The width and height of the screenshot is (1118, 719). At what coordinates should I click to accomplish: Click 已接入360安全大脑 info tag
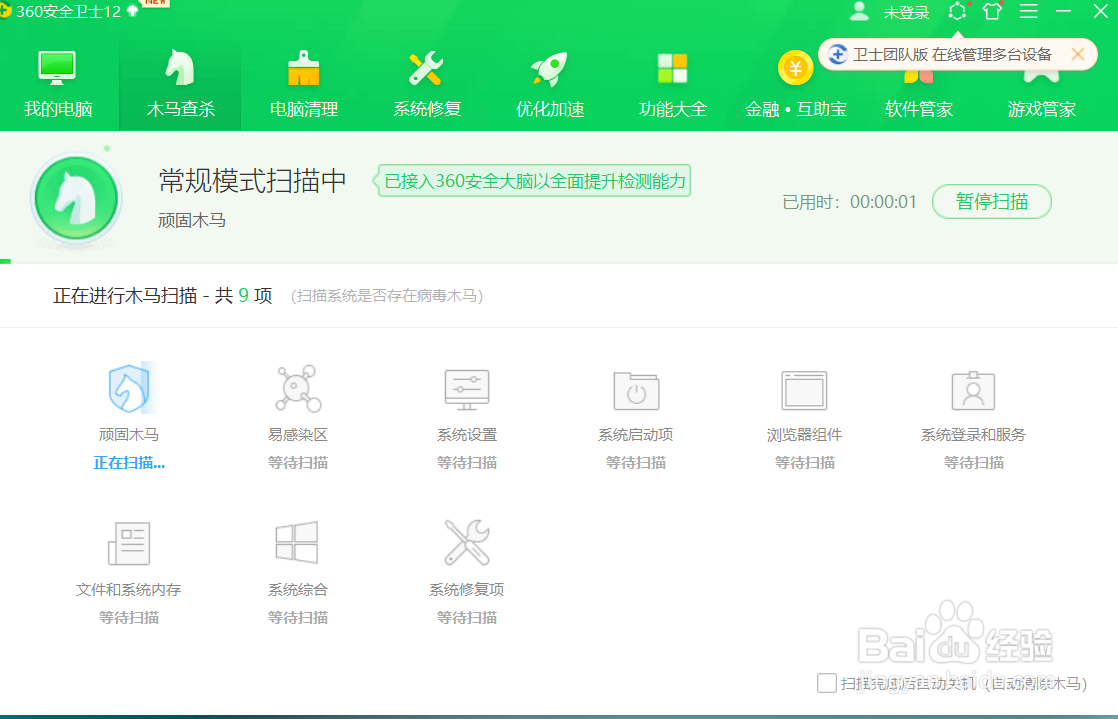pos(533,181)
